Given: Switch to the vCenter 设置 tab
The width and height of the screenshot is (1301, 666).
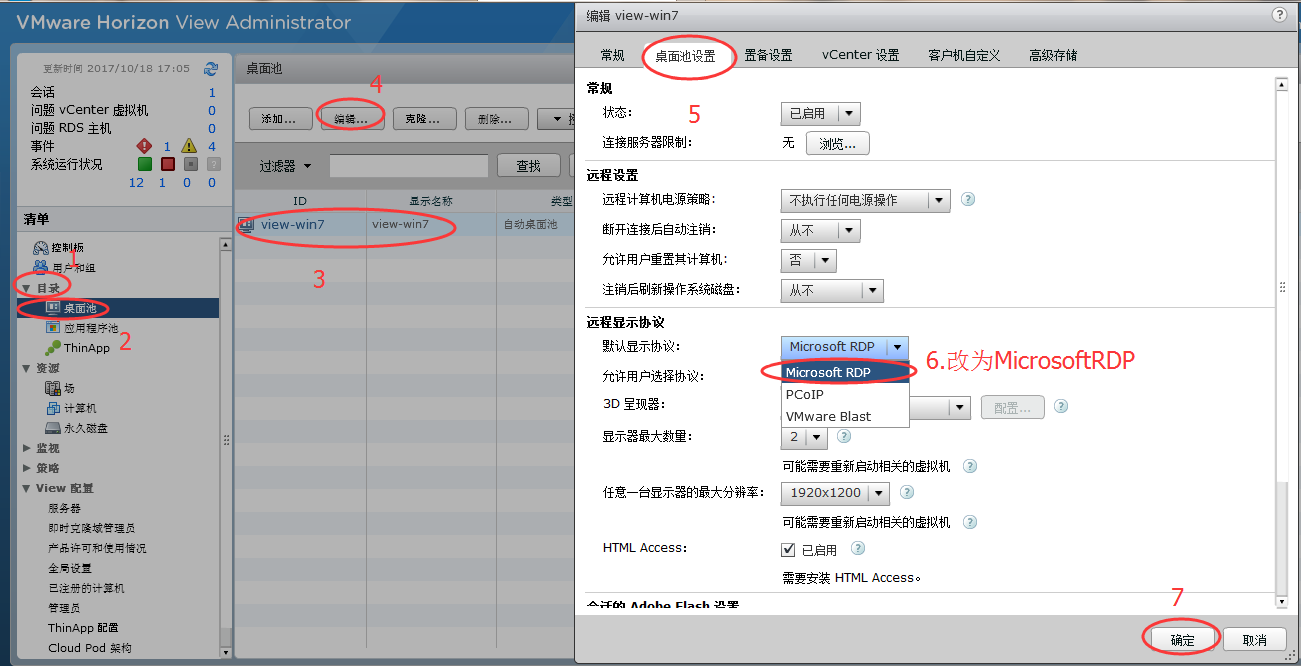Looking at the screenshot, I should point(860,55).
